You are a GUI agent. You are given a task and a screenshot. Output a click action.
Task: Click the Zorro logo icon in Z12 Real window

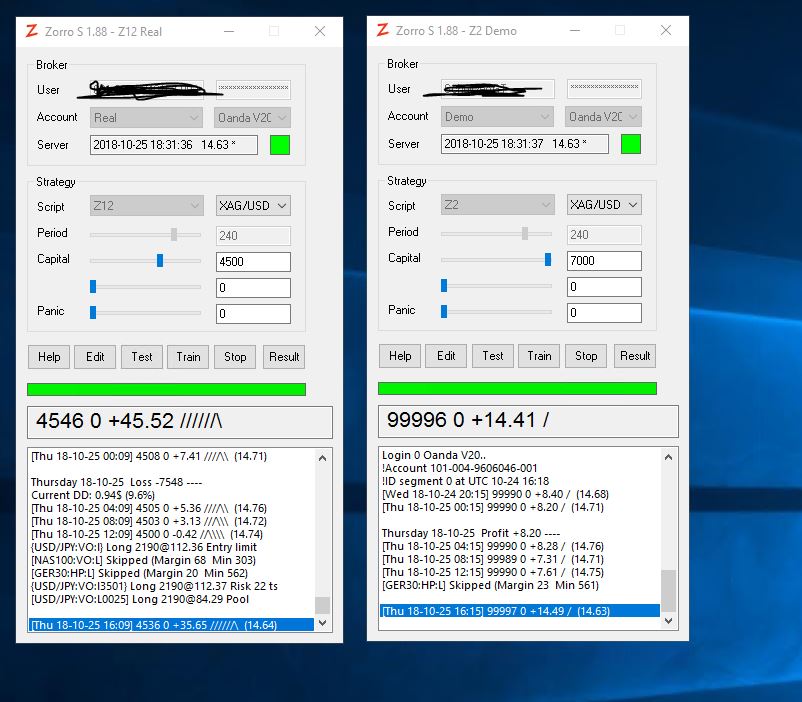coord(32,31)
